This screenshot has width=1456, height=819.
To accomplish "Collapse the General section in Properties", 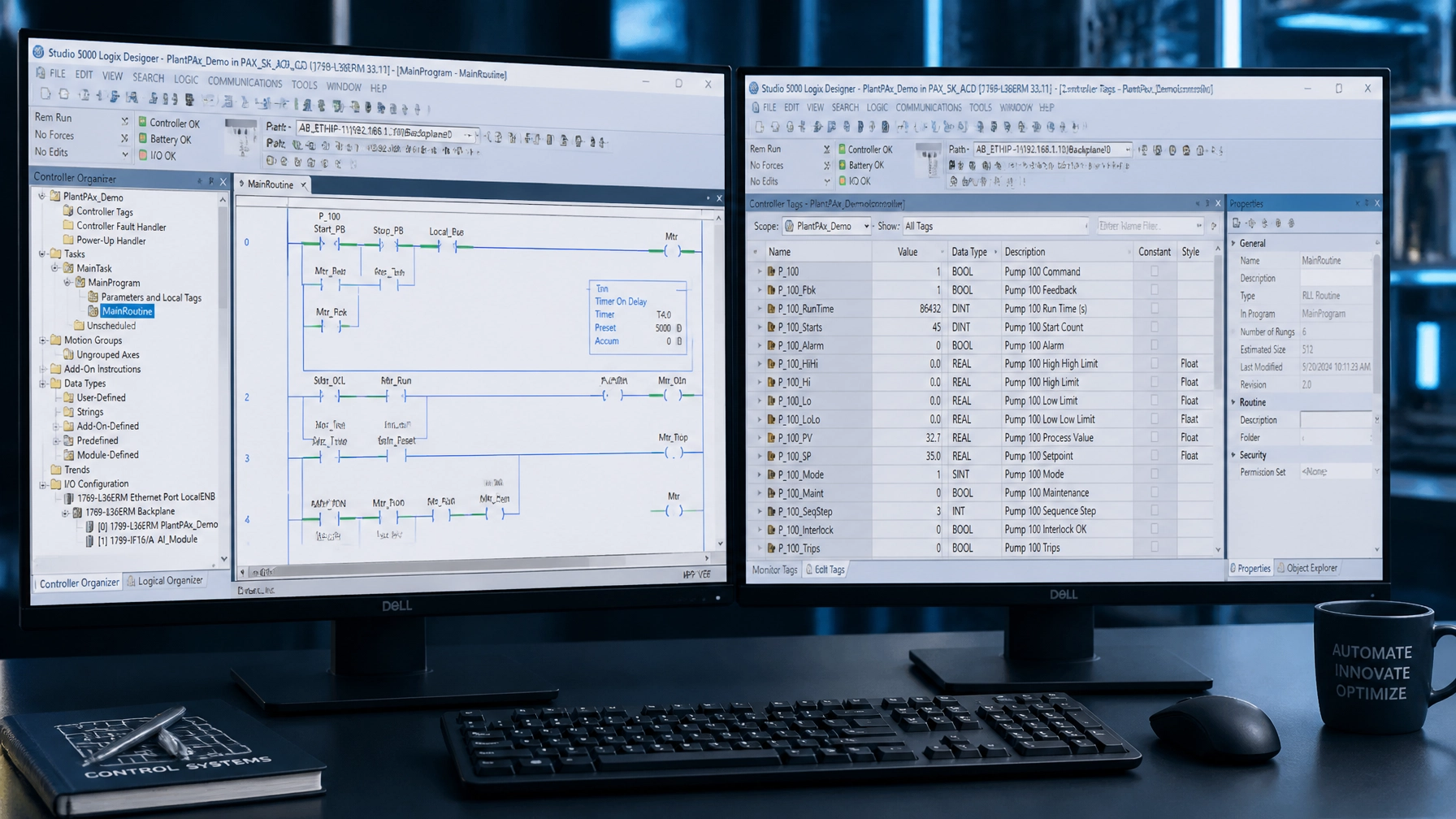I will pyautogui.click(x=1234, y=244).
